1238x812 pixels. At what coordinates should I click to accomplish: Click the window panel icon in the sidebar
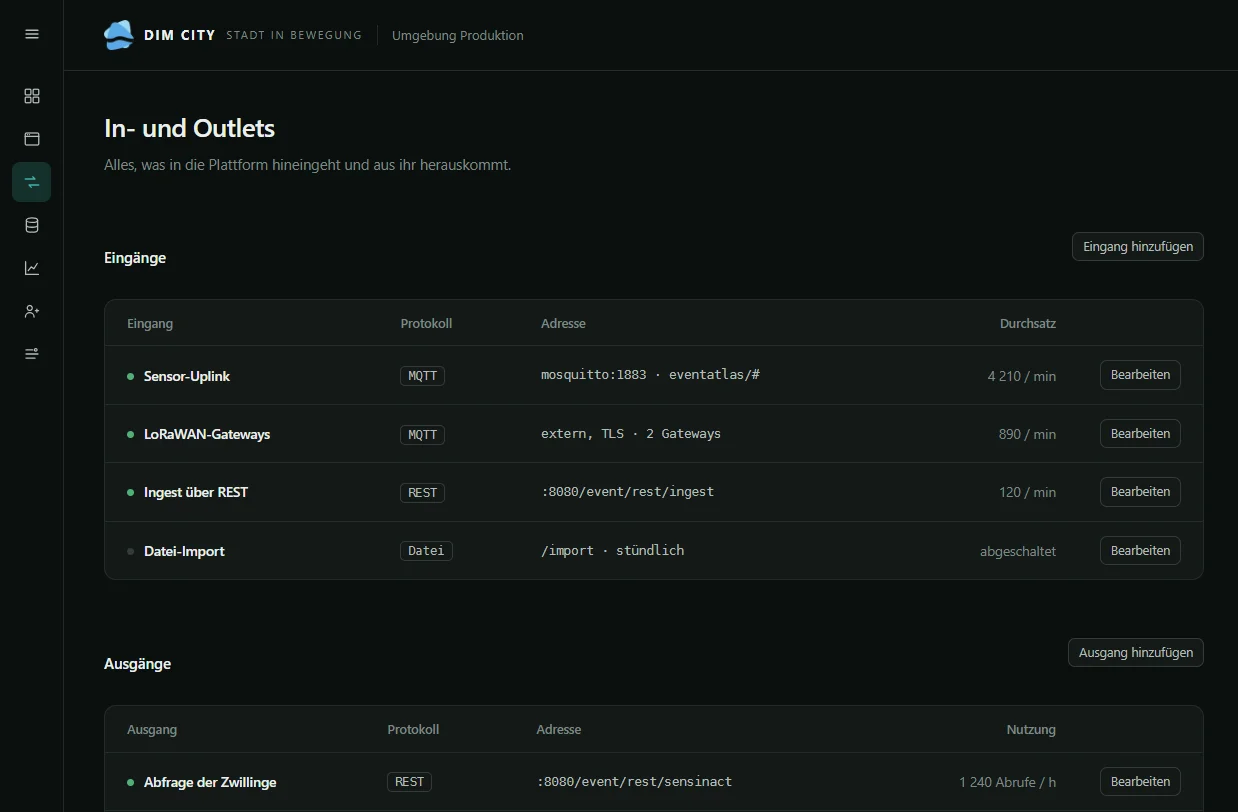pyautogui.click(x=32, y=139)
